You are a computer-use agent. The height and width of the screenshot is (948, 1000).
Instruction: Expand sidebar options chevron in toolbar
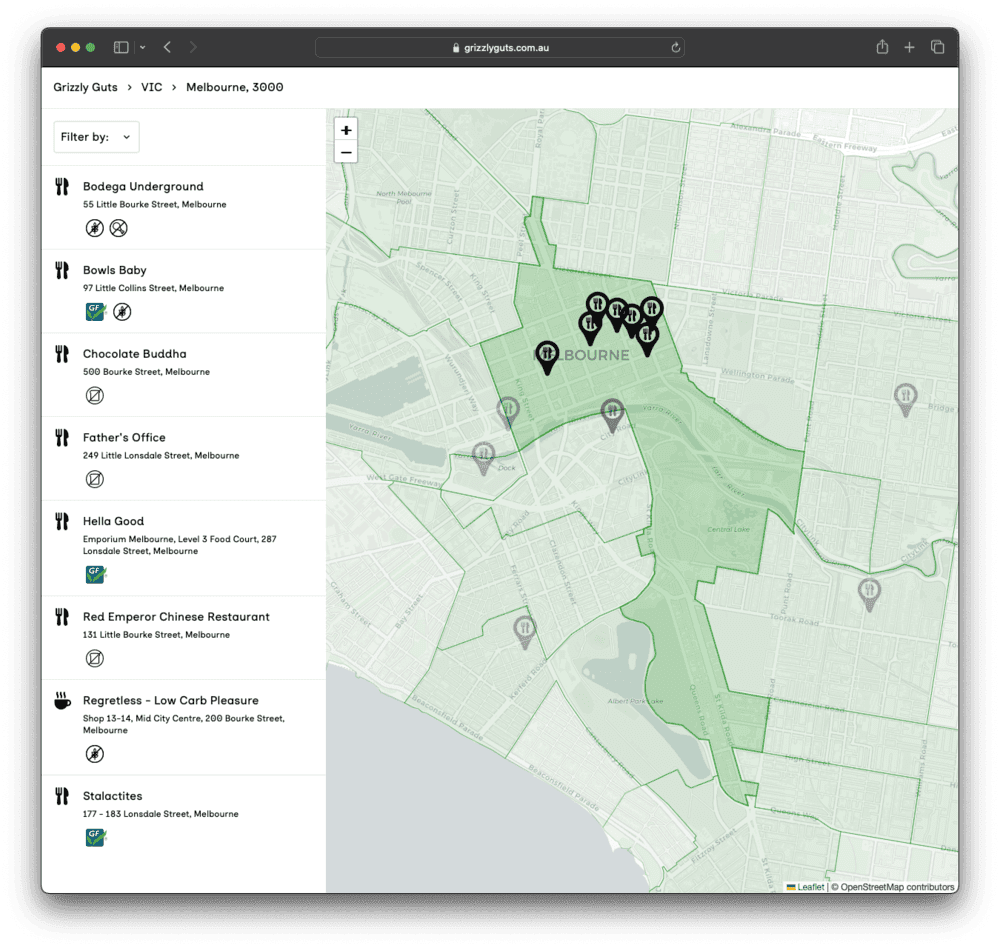coord(143,47)
